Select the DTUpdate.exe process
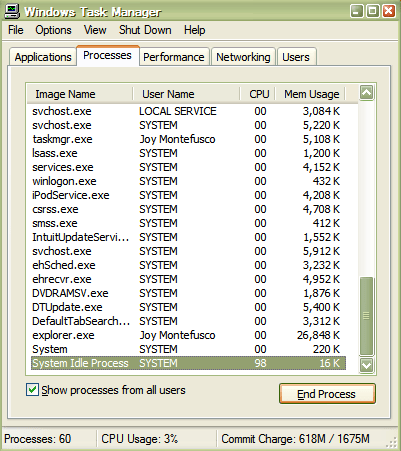Screen dimensions: 401x451 tap(188, 307)
